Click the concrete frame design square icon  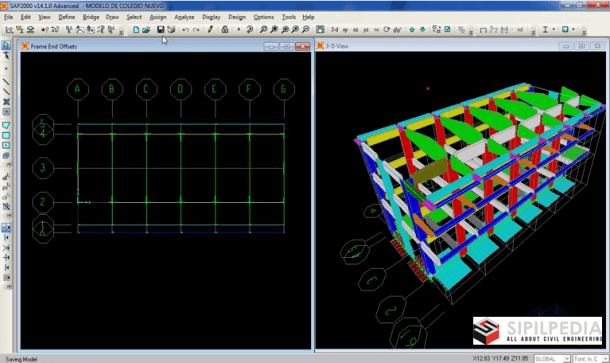tap(565, 30)
